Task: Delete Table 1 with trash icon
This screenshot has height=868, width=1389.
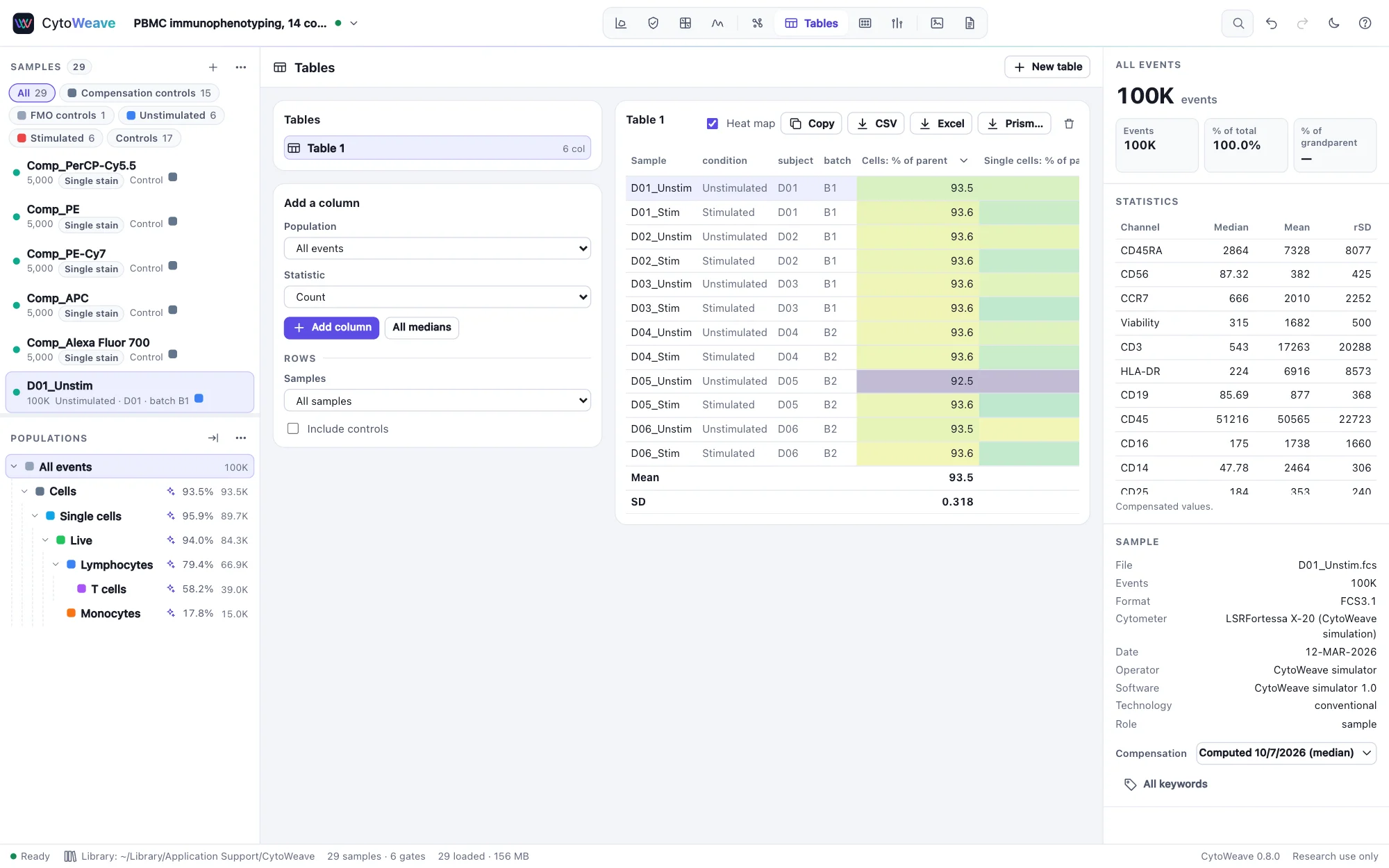Action: coord(1069,124)
